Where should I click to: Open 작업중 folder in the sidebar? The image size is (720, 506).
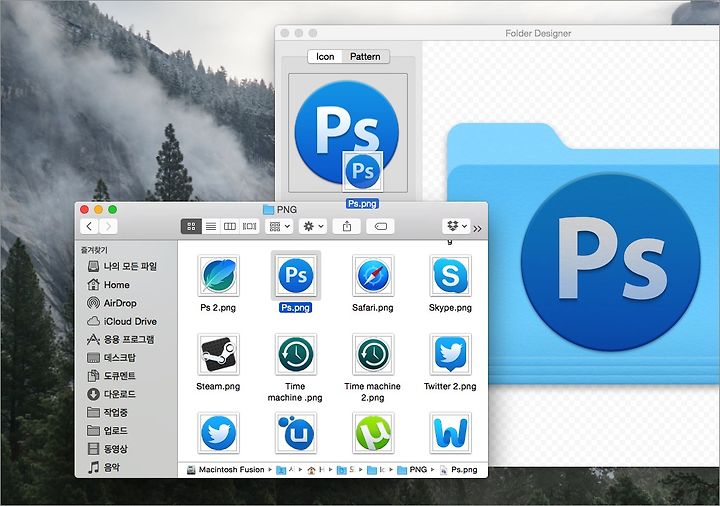coord(107,412)
